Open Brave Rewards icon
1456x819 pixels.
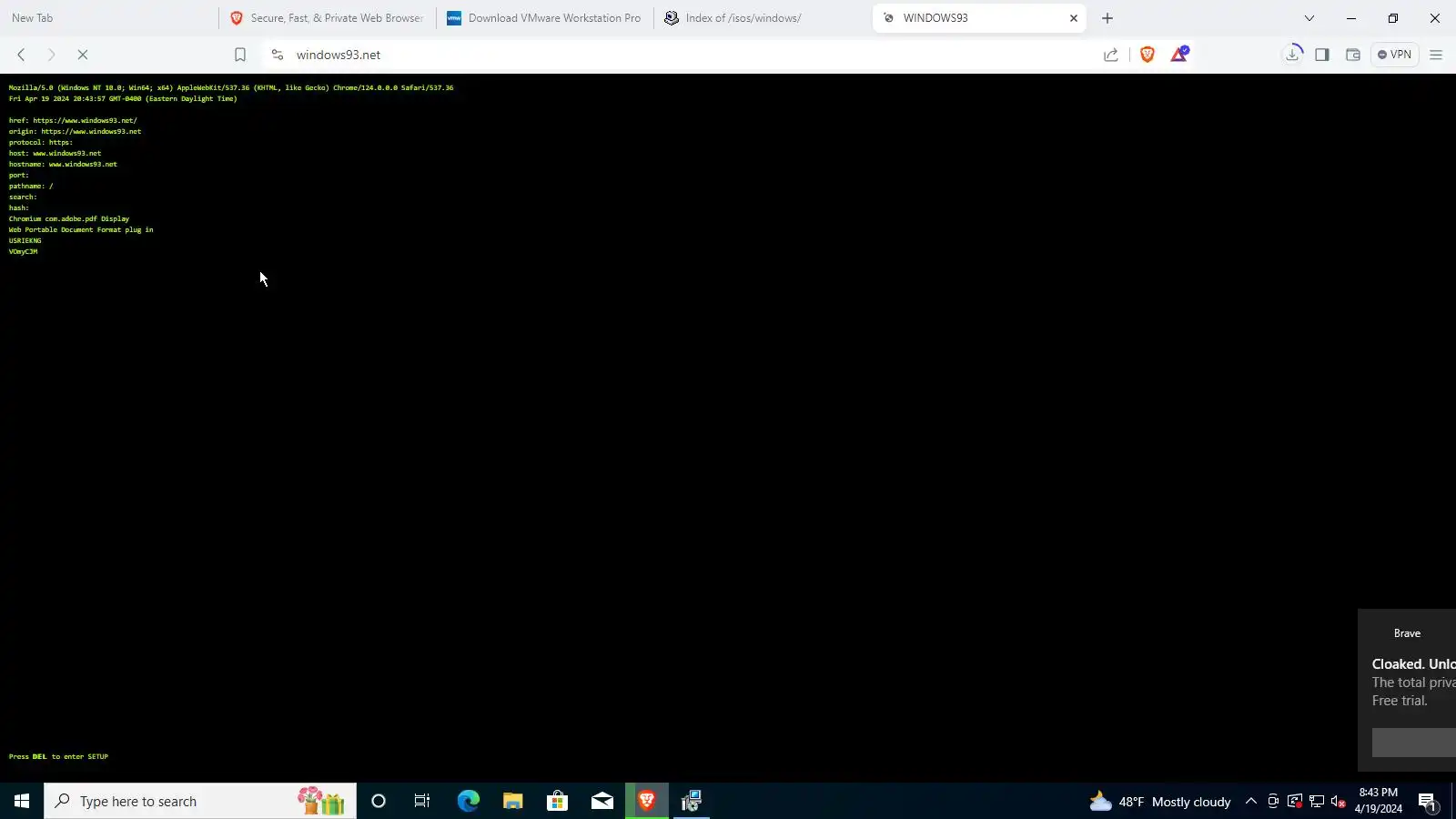(x=1179, y=55)
